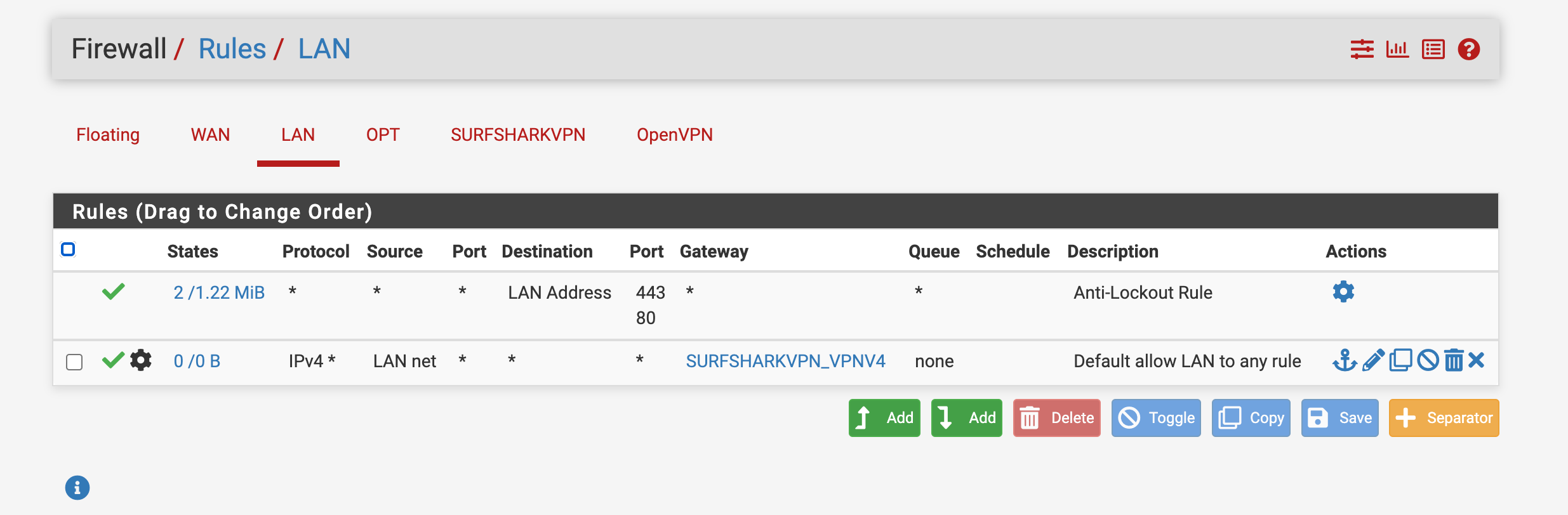1568x515 pixels.
Task: Open the firewall log list icon
Action: (1433, 49)
